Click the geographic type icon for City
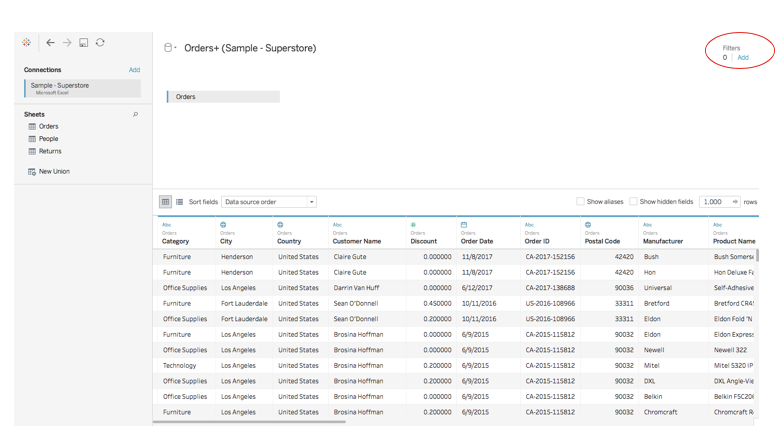This screenshot has width=784, height=434. point(223,225)
